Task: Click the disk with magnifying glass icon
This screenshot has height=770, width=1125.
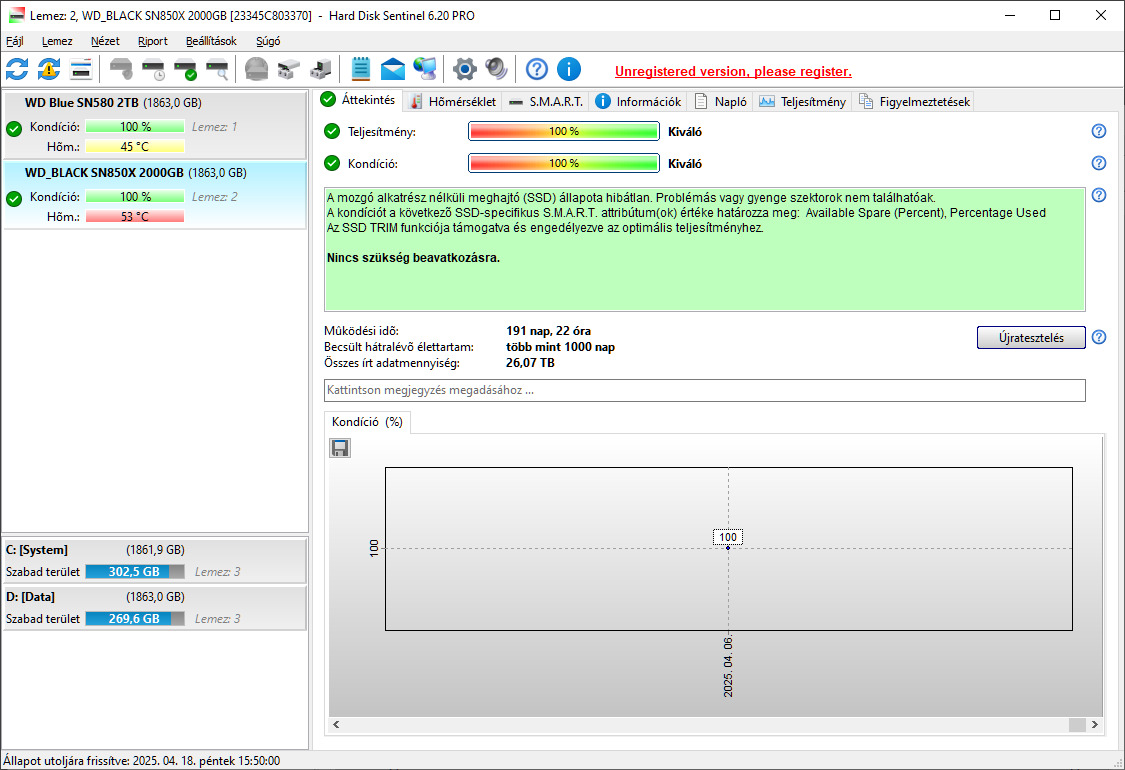Action: 217,70
